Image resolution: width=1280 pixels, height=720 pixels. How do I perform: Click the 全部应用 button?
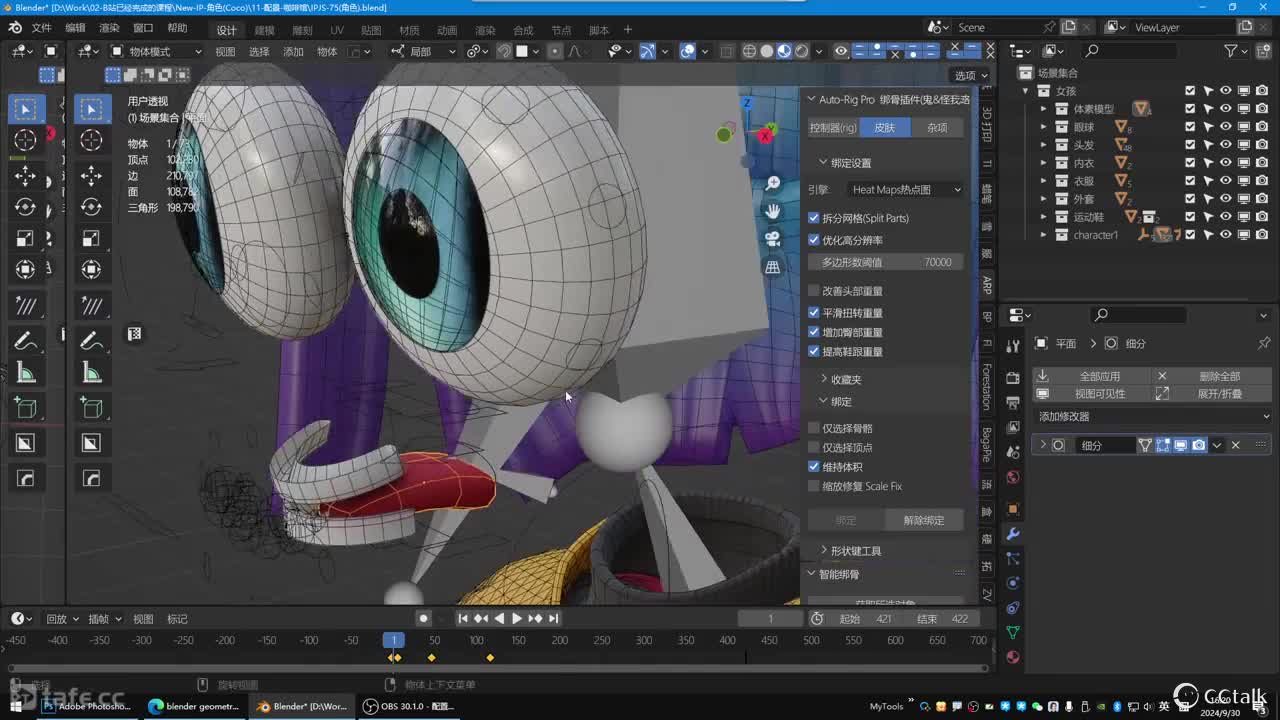(1091, 376)
